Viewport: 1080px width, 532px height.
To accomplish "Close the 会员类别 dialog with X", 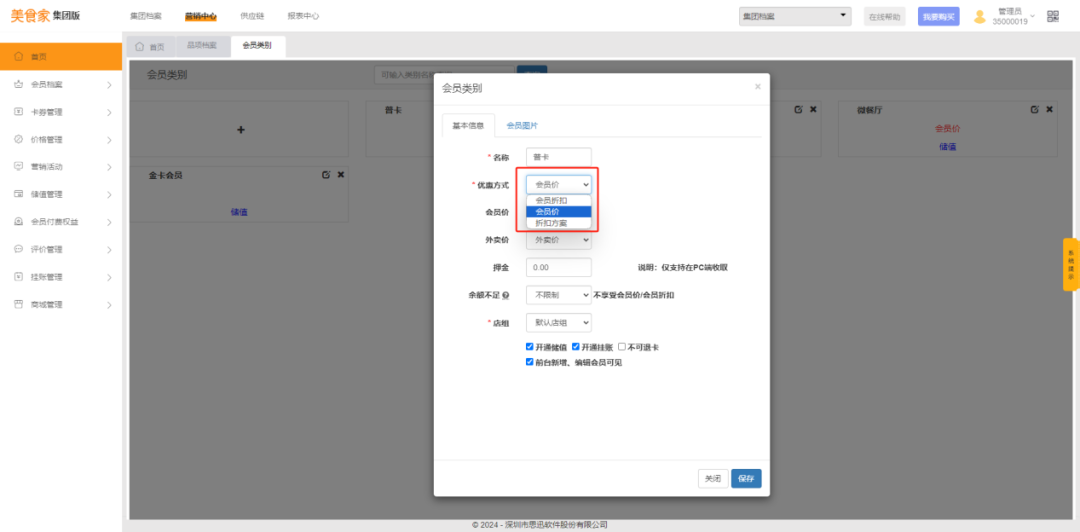I will pyautogui.click(x=758, y=87).
